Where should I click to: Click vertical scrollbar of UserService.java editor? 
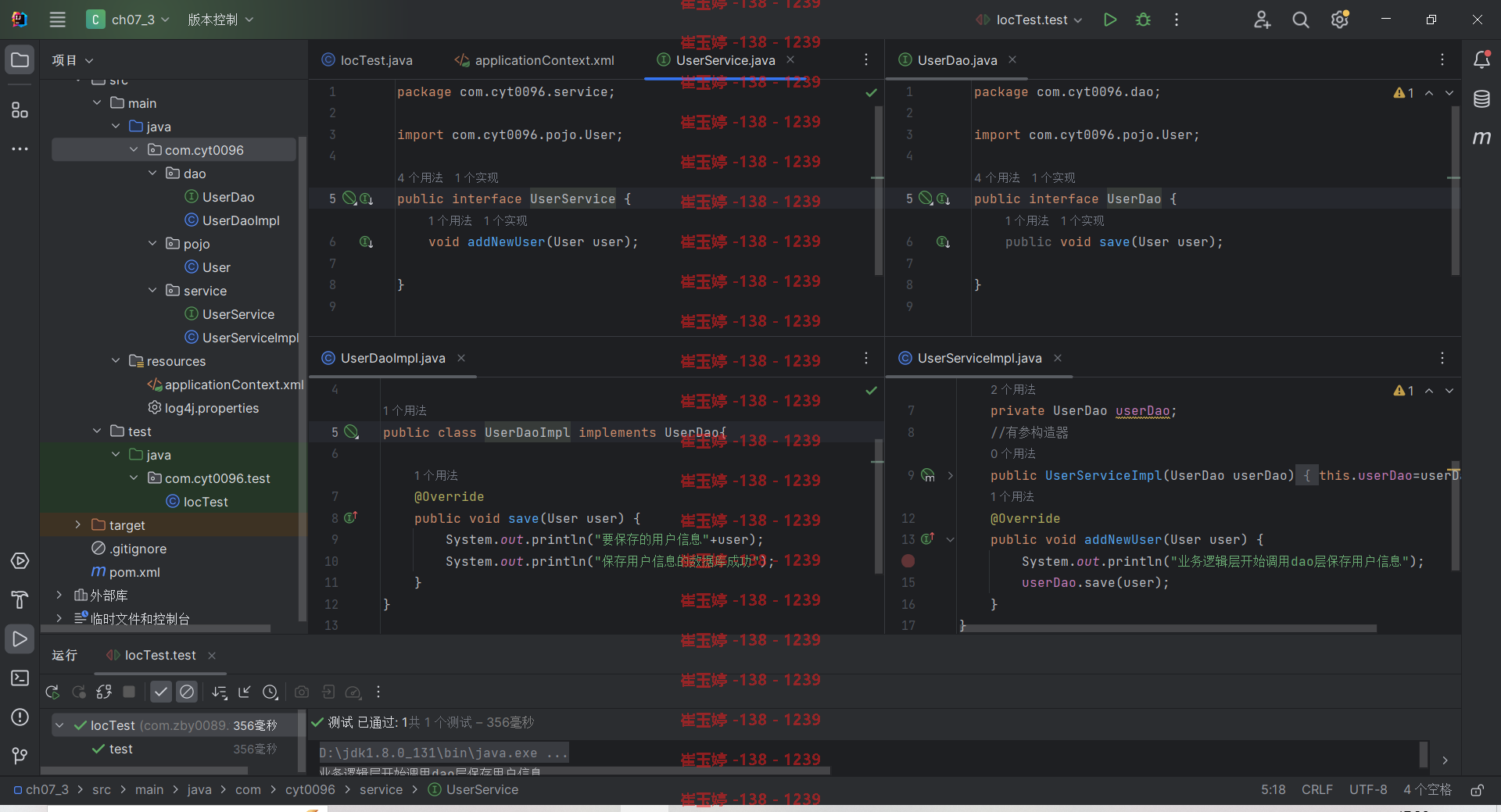click(x=878, y=191)
